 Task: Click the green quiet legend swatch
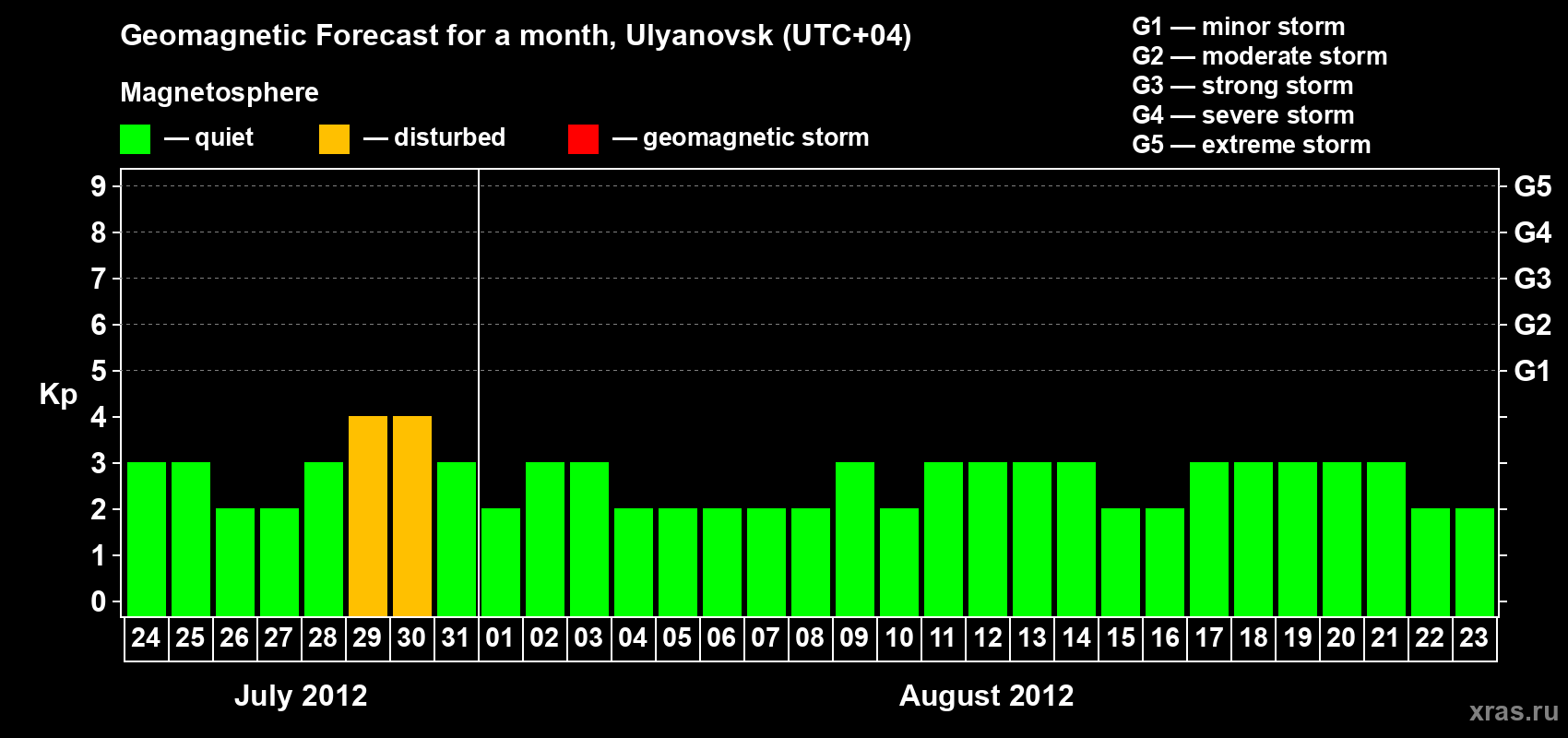pos(135,139)
